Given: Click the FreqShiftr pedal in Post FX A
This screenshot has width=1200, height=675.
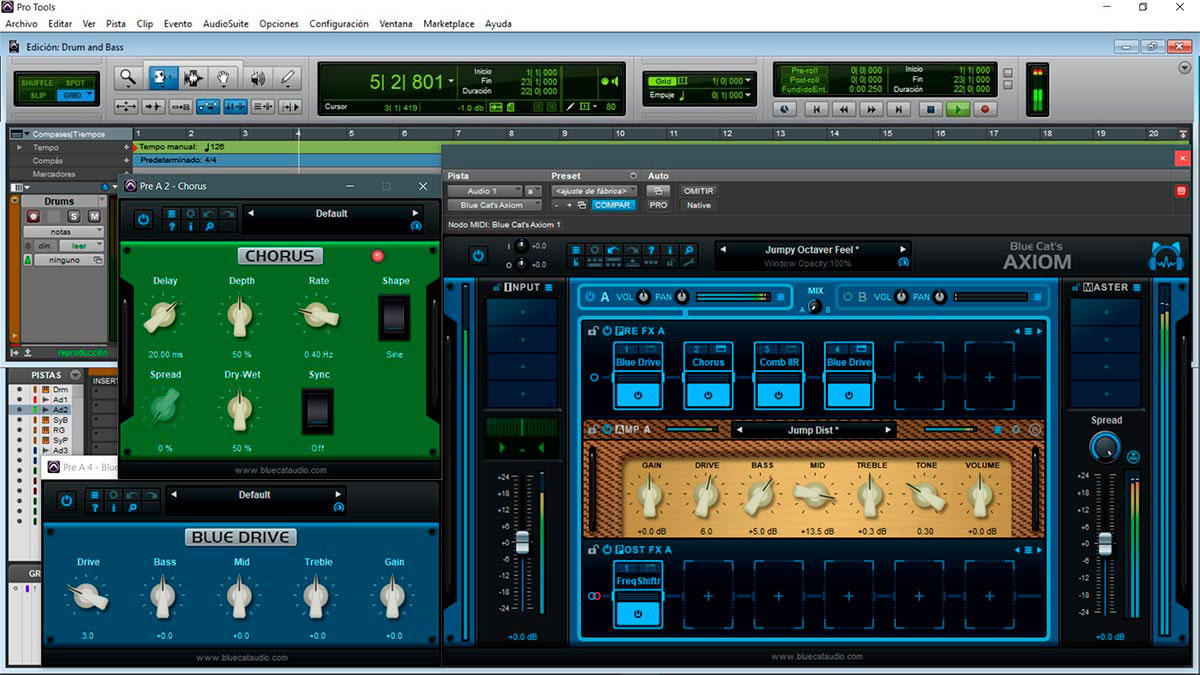Looking at the screenshot, I should [x=638, y=581].
